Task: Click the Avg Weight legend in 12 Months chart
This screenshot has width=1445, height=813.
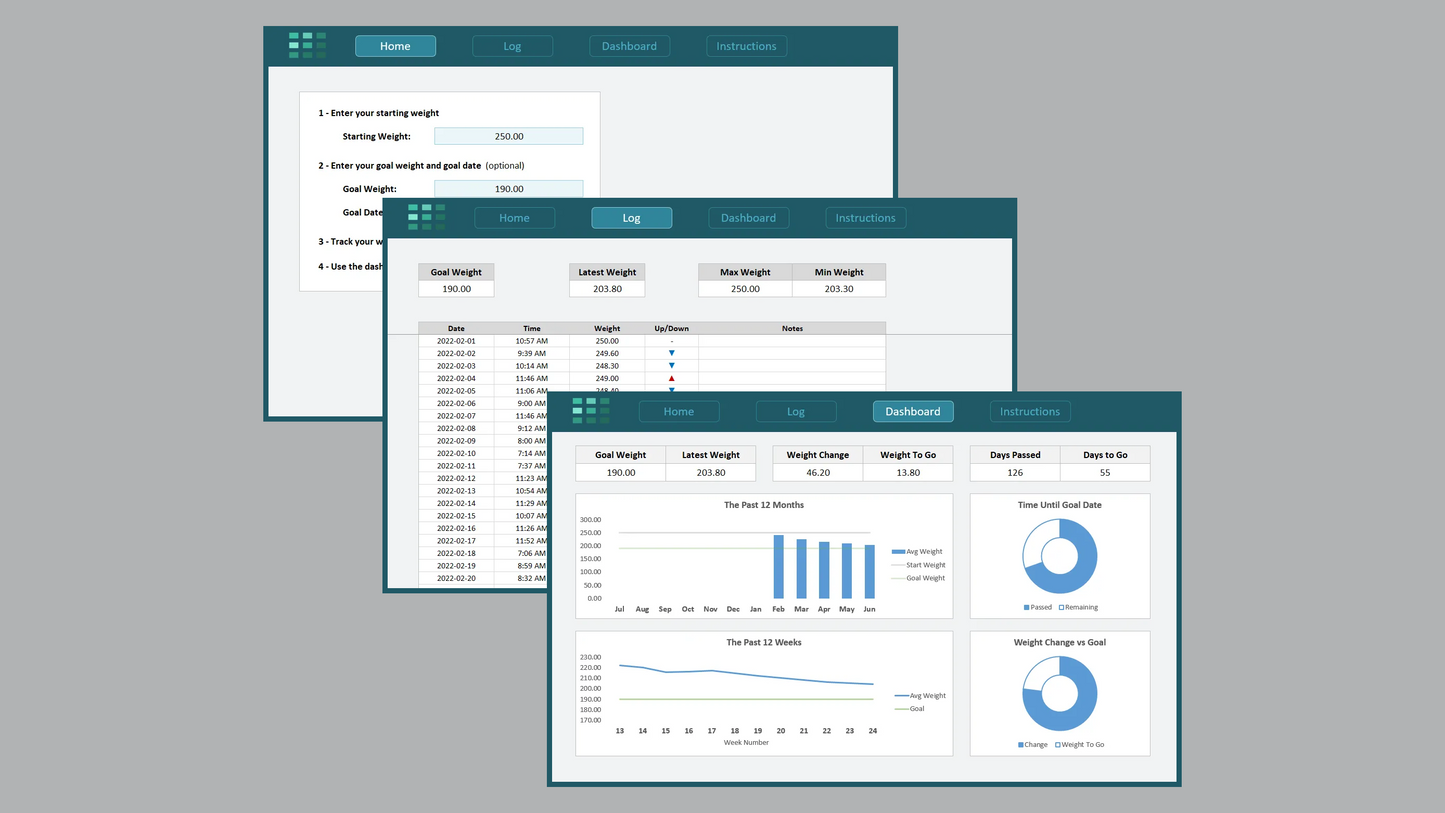Action: (x=917, y=552)
